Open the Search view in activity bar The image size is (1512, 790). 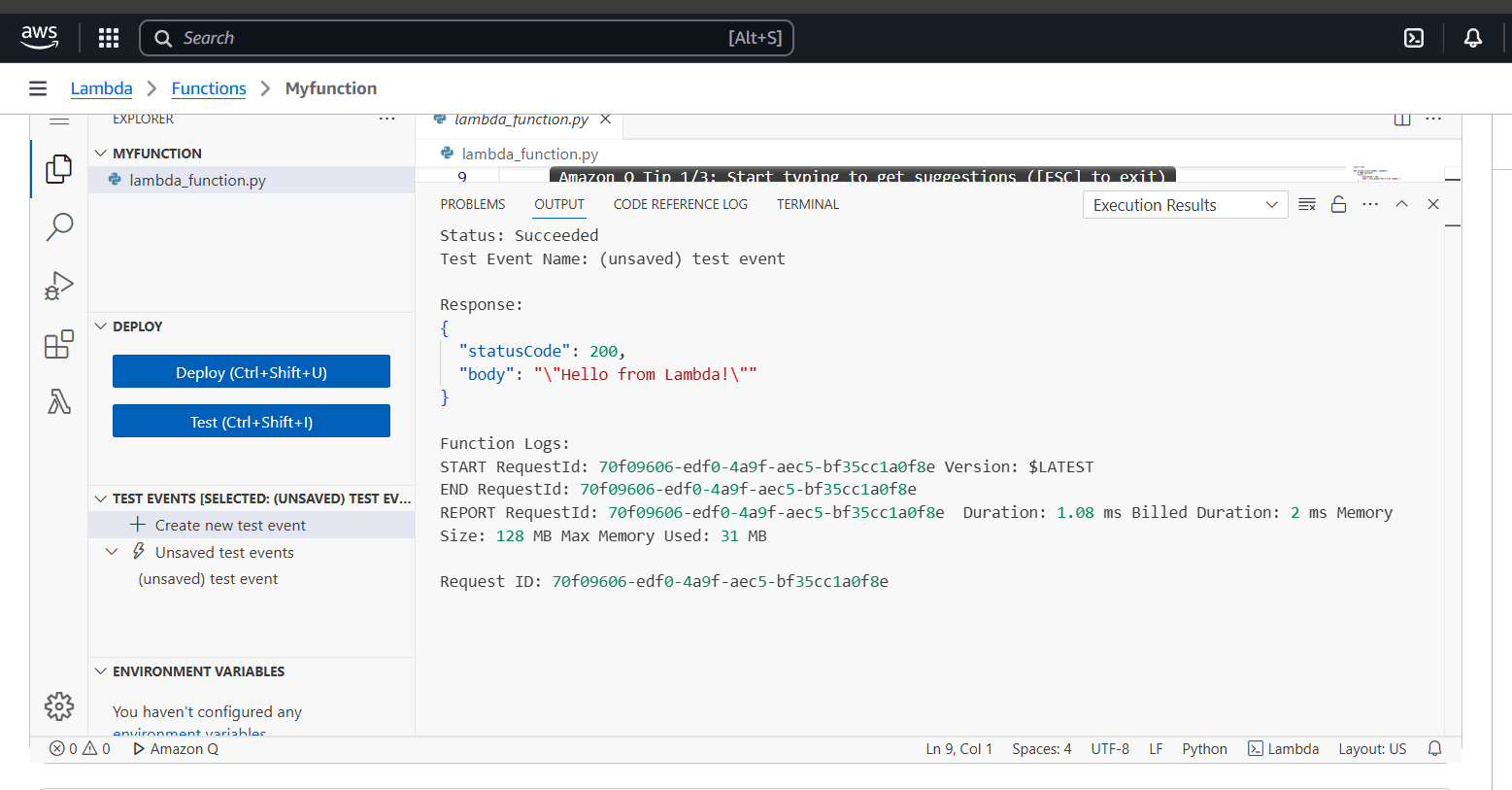(x=59, y=227)
